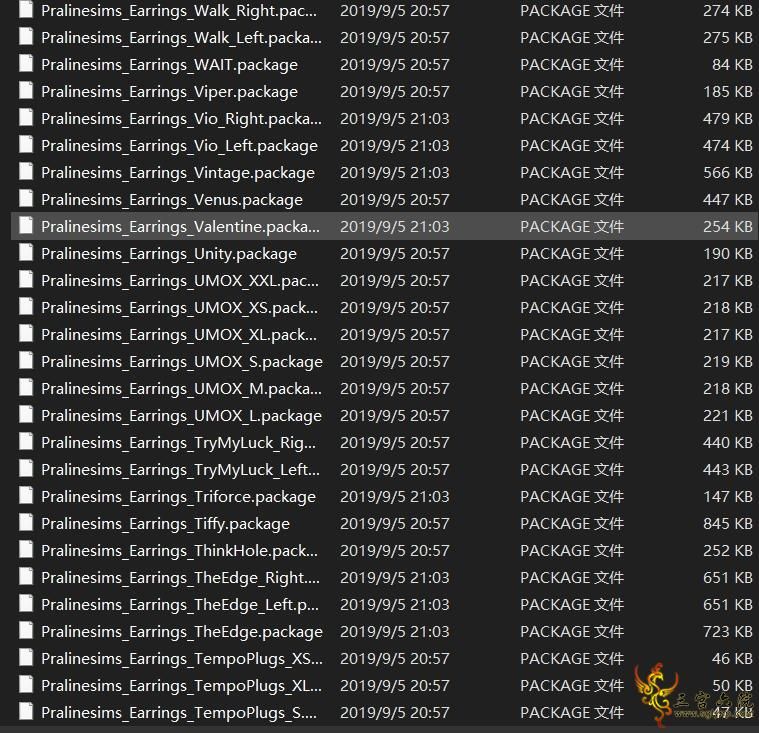Click file icon of Pralinesims_Earrings_Triforce.package
The image size is (759, 733).
(26, 496)
